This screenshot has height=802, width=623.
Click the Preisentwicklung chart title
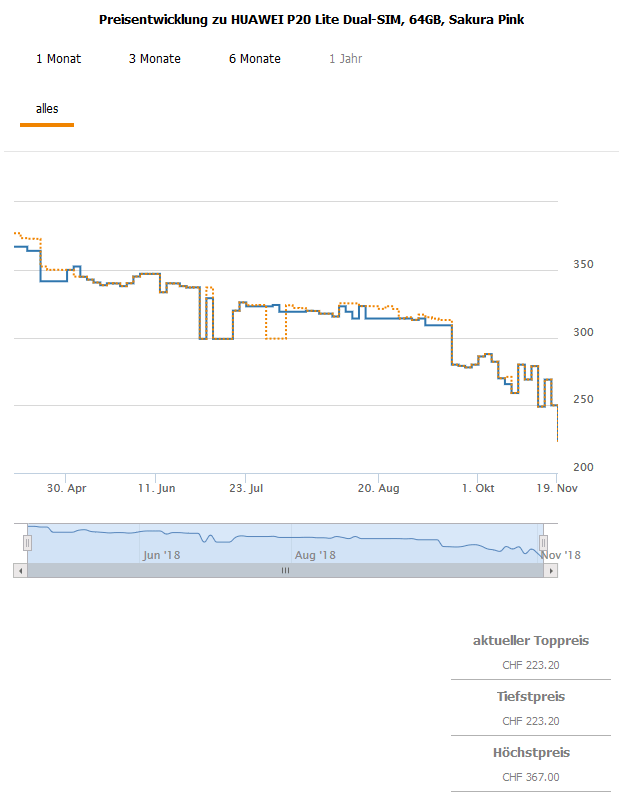click(x=312, y=20)
